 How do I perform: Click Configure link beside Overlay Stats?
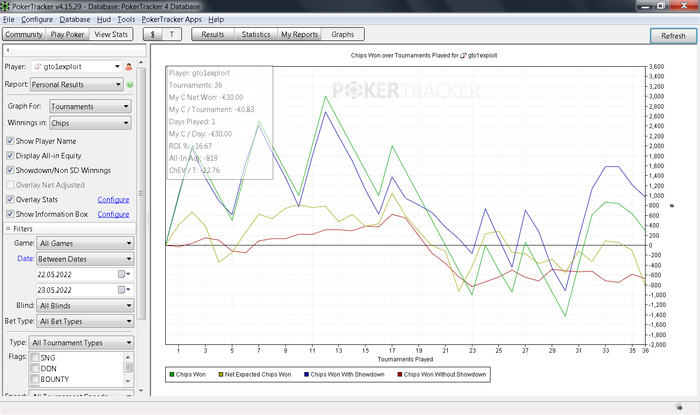(x=113, y=199)
